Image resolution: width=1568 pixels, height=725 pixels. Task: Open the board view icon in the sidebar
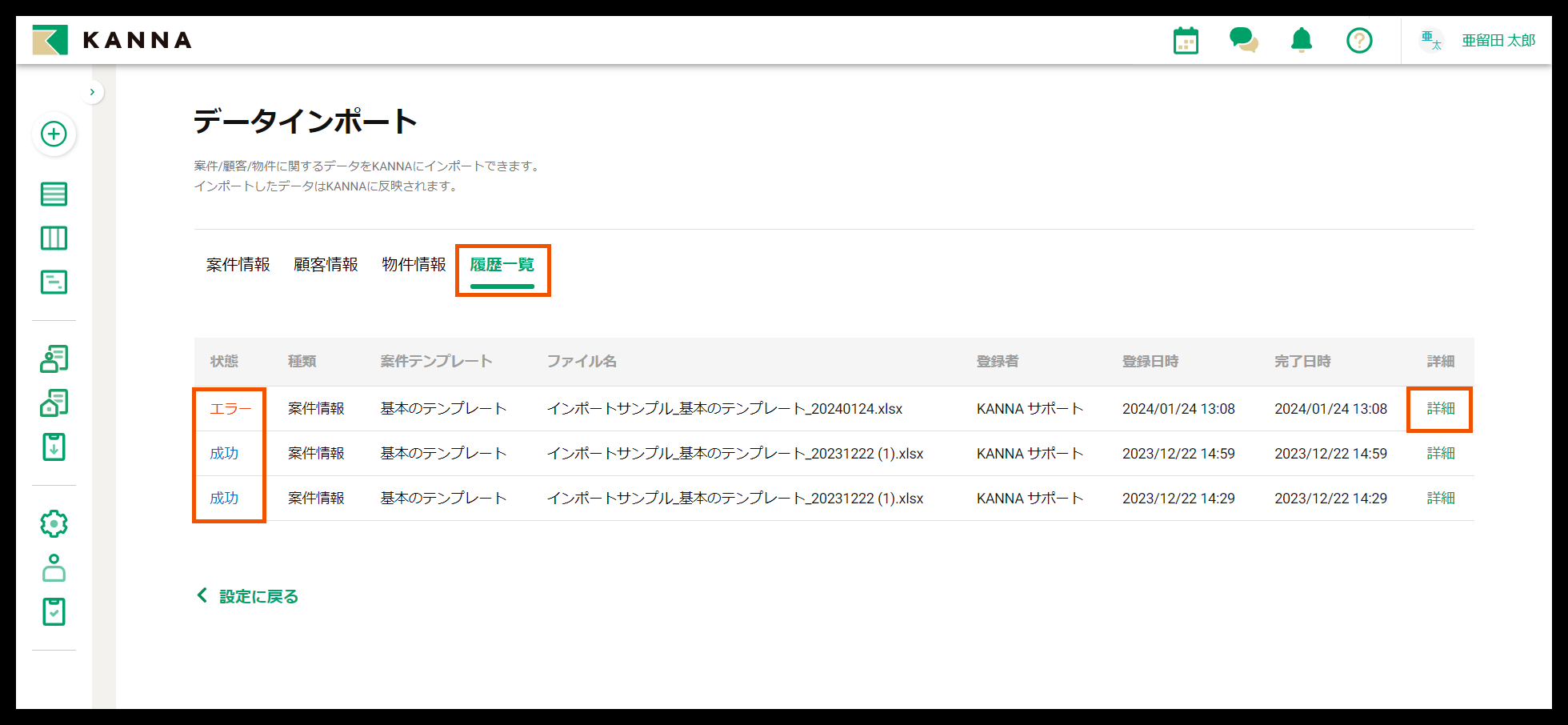[54, 238]
